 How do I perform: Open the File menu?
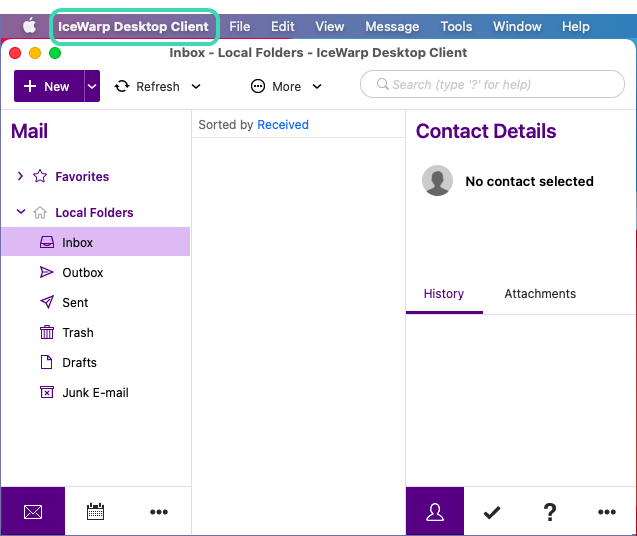tap(240, 26)
